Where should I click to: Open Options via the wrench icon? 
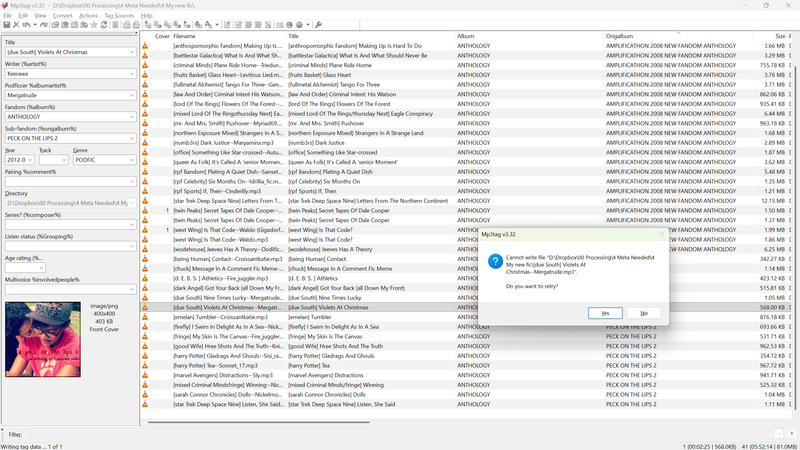coord(318,25)
